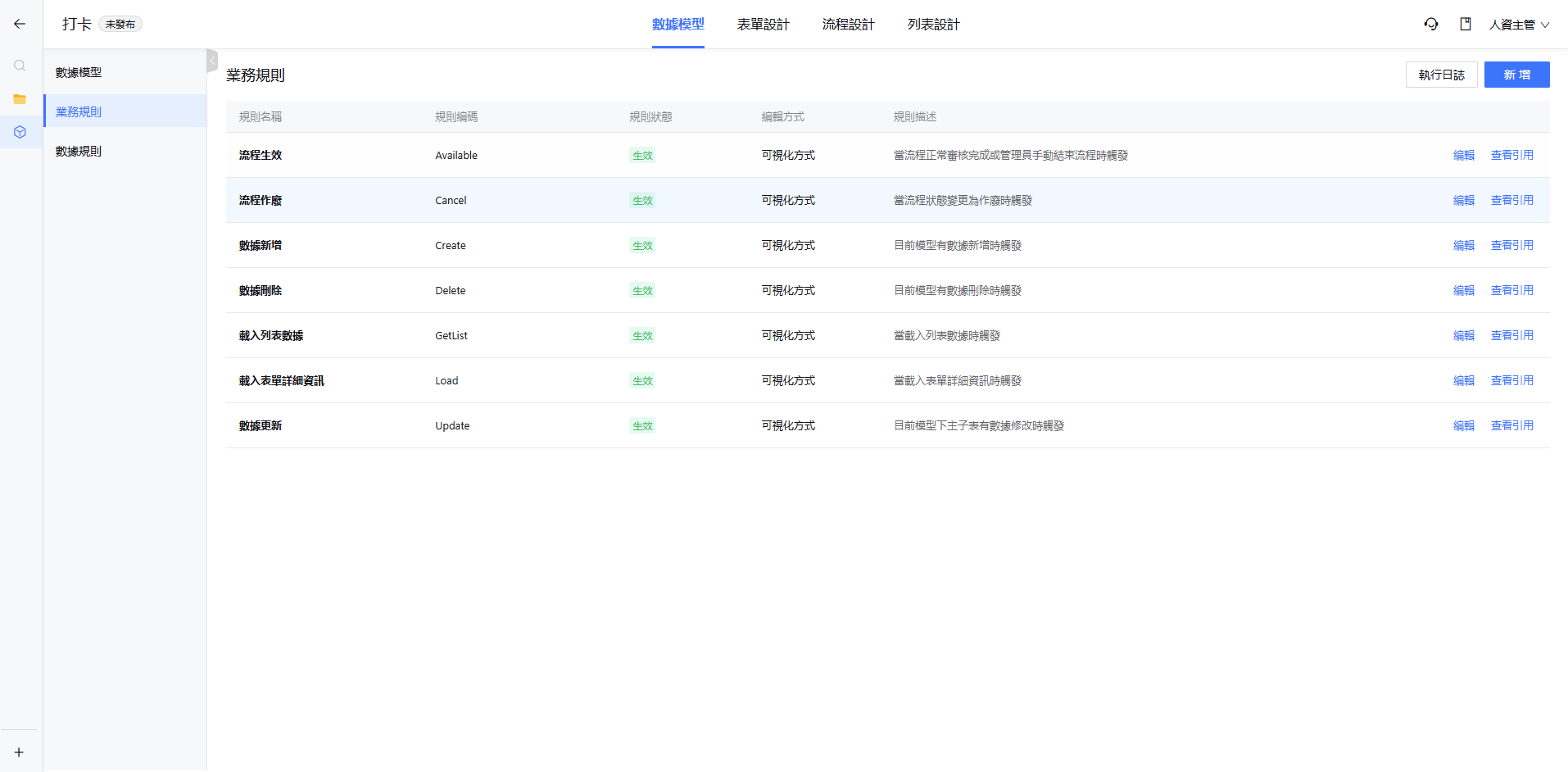Switch to the 流程設計 tab

tap(848, 25)
